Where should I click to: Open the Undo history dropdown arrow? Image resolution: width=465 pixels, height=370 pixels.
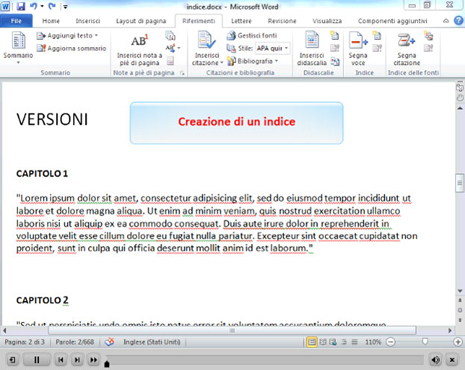pos(42,6)
